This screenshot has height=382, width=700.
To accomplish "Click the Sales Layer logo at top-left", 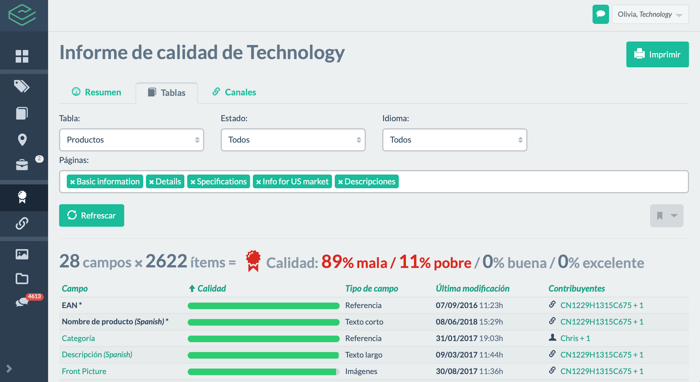I will (x=22, y=14).
